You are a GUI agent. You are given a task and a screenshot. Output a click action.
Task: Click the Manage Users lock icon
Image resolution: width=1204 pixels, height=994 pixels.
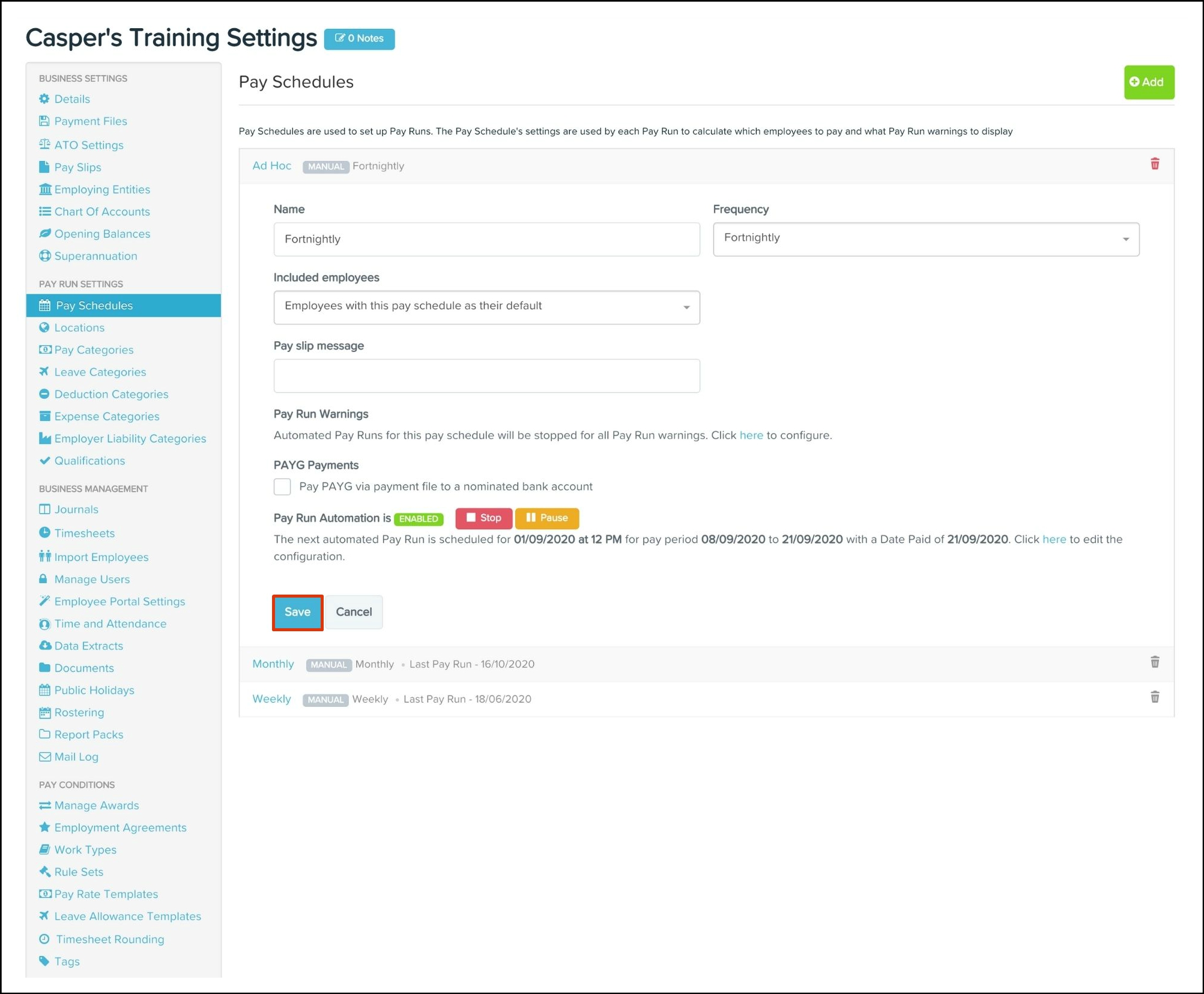pos(43,579)
